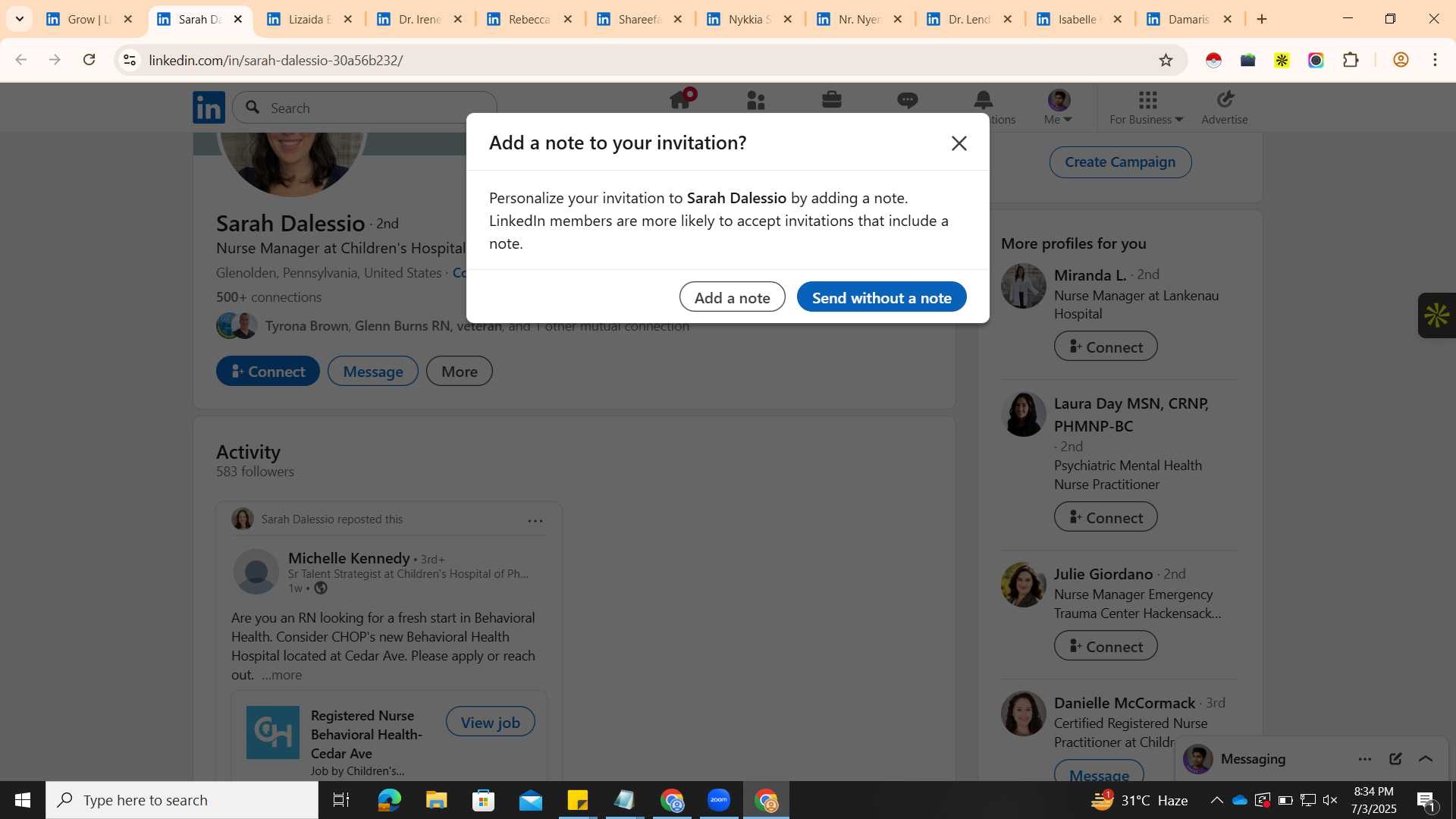Open Michelle Kennedy's profile name
Screen dimensions: 1456x819
point(349,558)
